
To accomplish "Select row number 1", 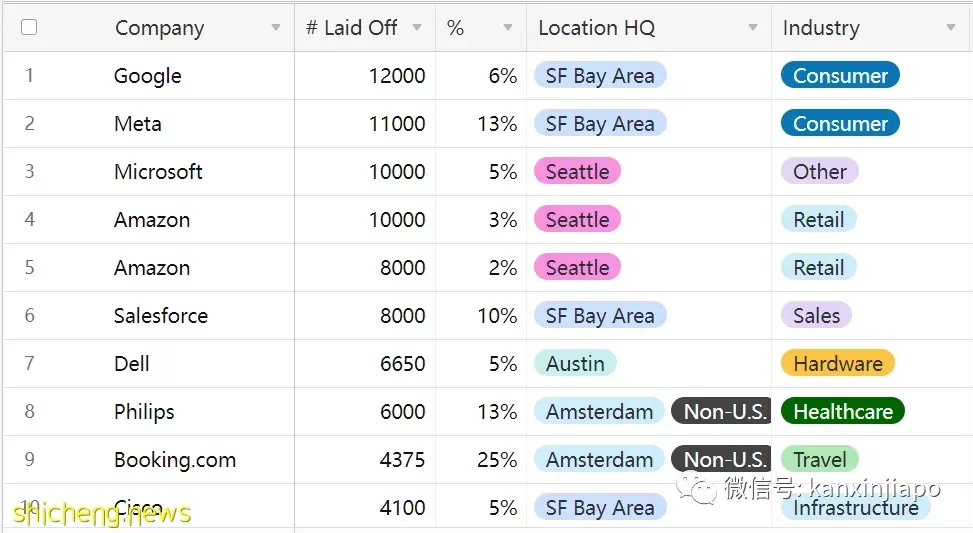I will click(x=29, y=75).
